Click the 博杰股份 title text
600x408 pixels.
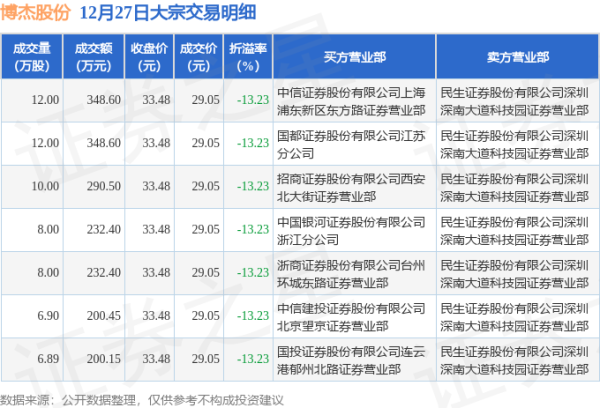point(35,13)
